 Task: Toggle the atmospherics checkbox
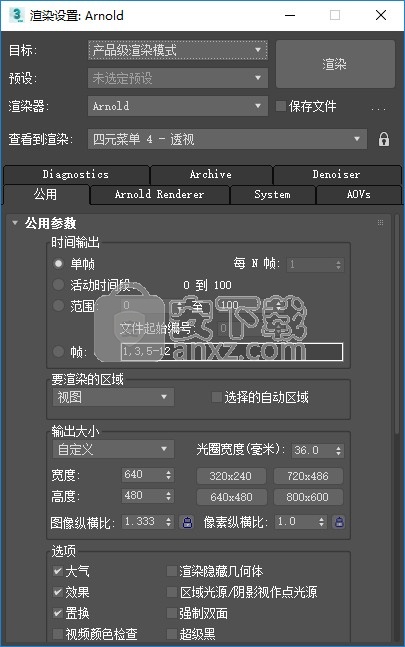(x=58, y=571)
